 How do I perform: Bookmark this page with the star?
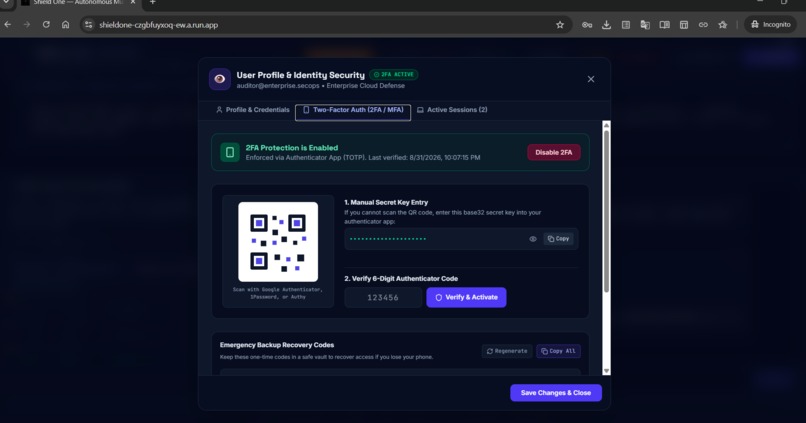[x=560, y=25]
